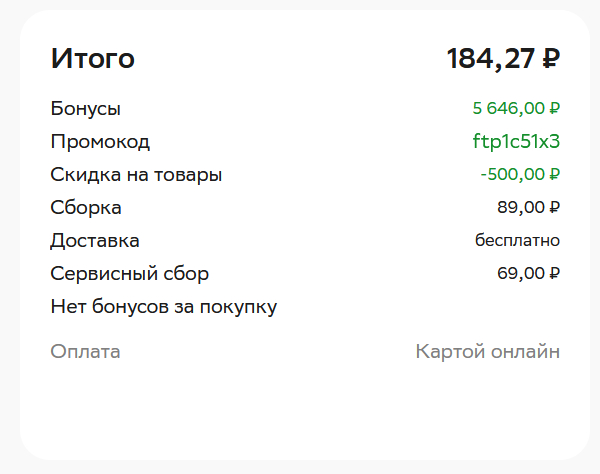Click the Сборка row label
Viewport: 600px width, 474px height.
86,207
